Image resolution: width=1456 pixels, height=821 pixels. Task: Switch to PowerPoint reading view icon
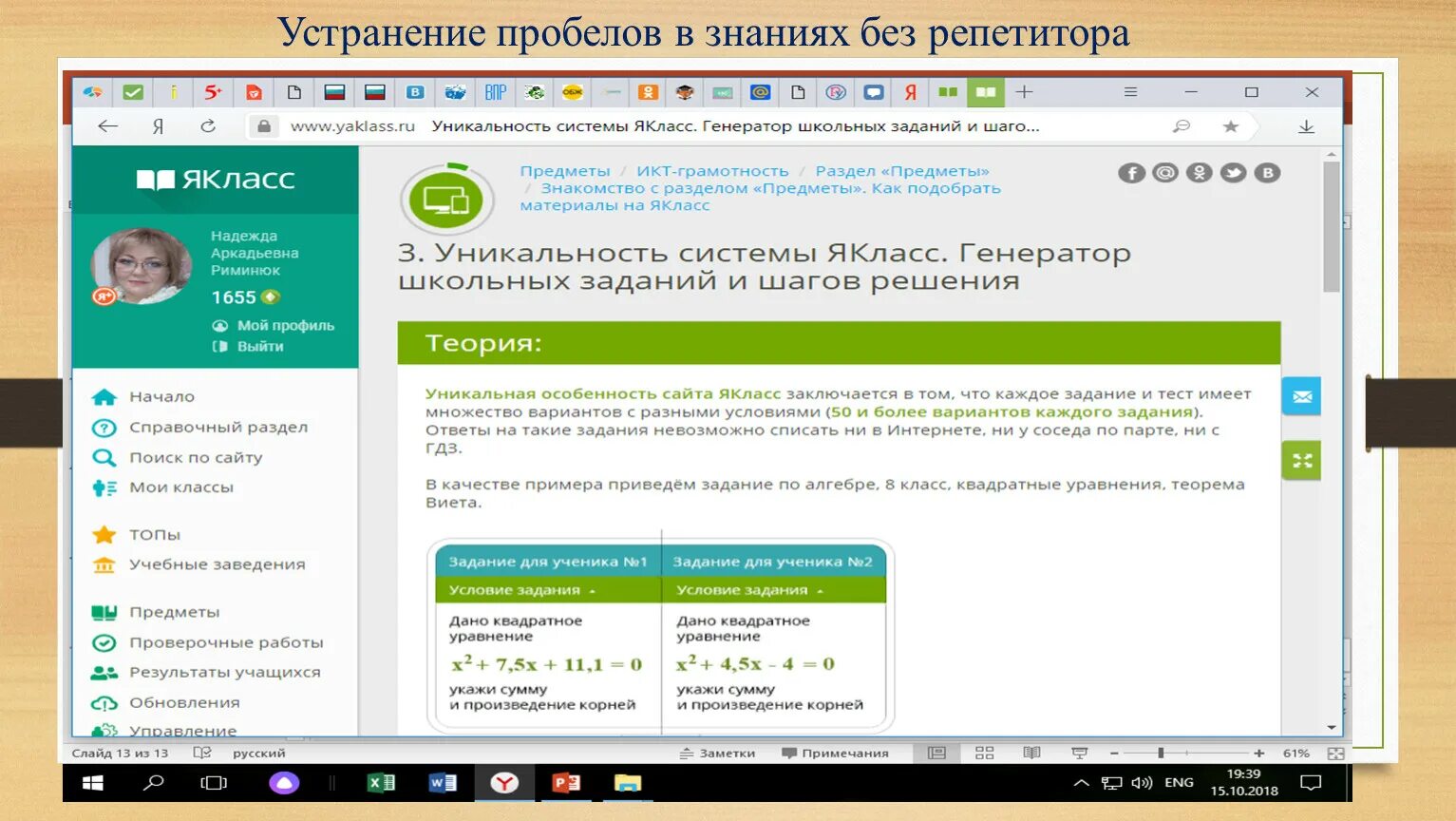point(1031,754)
